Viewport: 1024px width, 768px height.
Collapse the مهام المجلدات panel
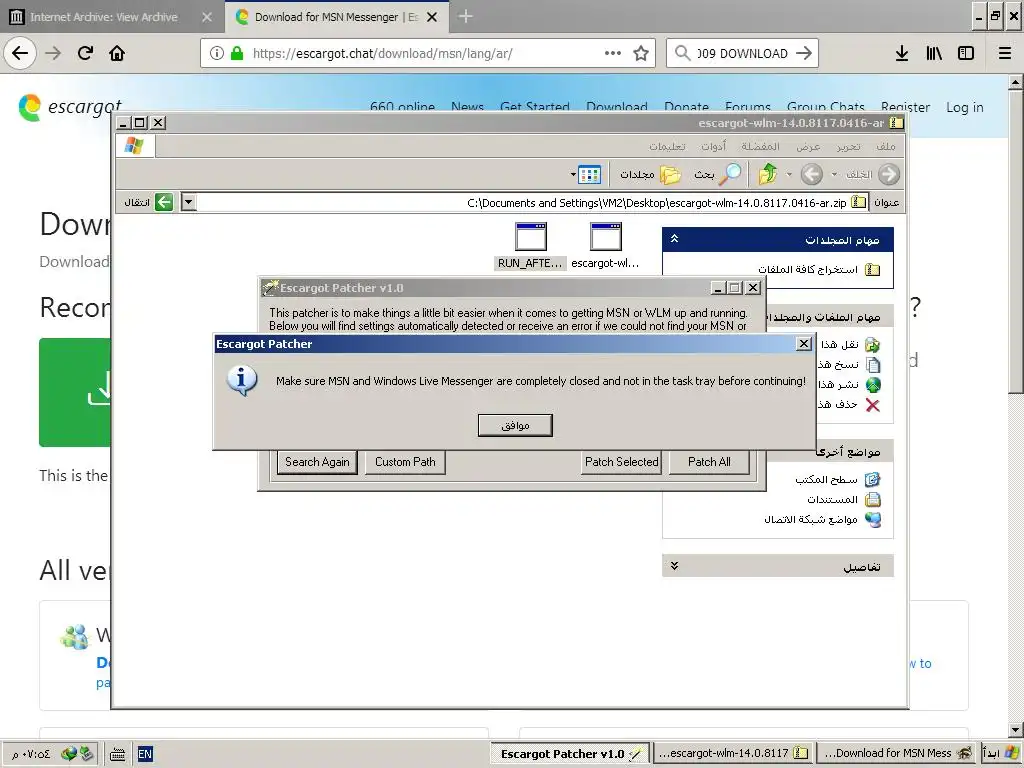675,239
